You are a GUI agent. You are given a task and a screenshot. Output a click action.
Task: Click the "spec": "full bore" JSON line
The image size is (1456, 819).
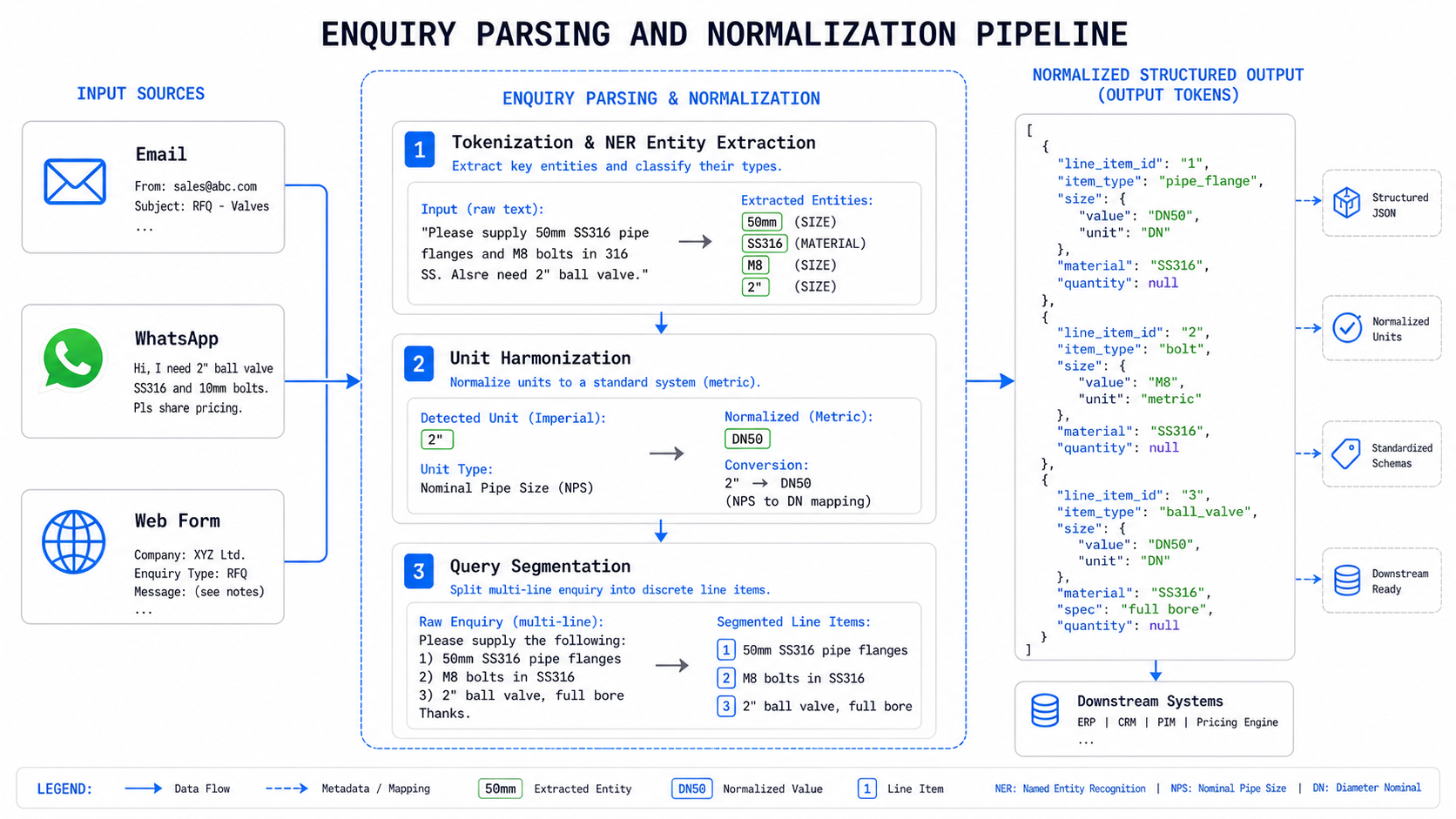coord(1136,609)
